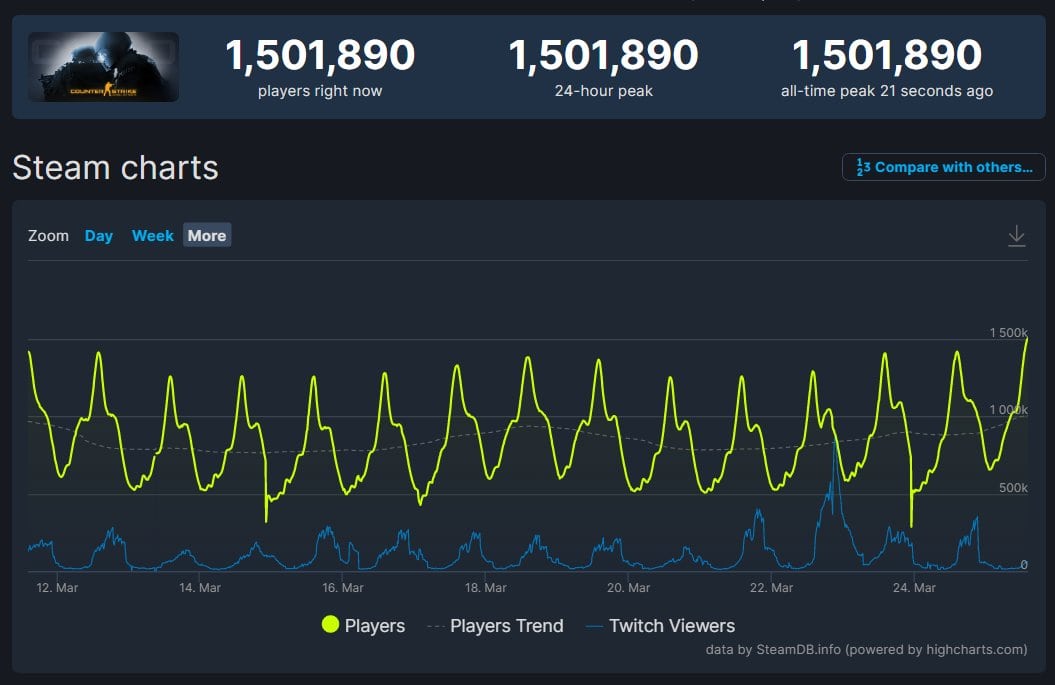The image size is (1055, 685).
Task: Click the players right now count
Action: pyautogui.click(x=320, y=56)
